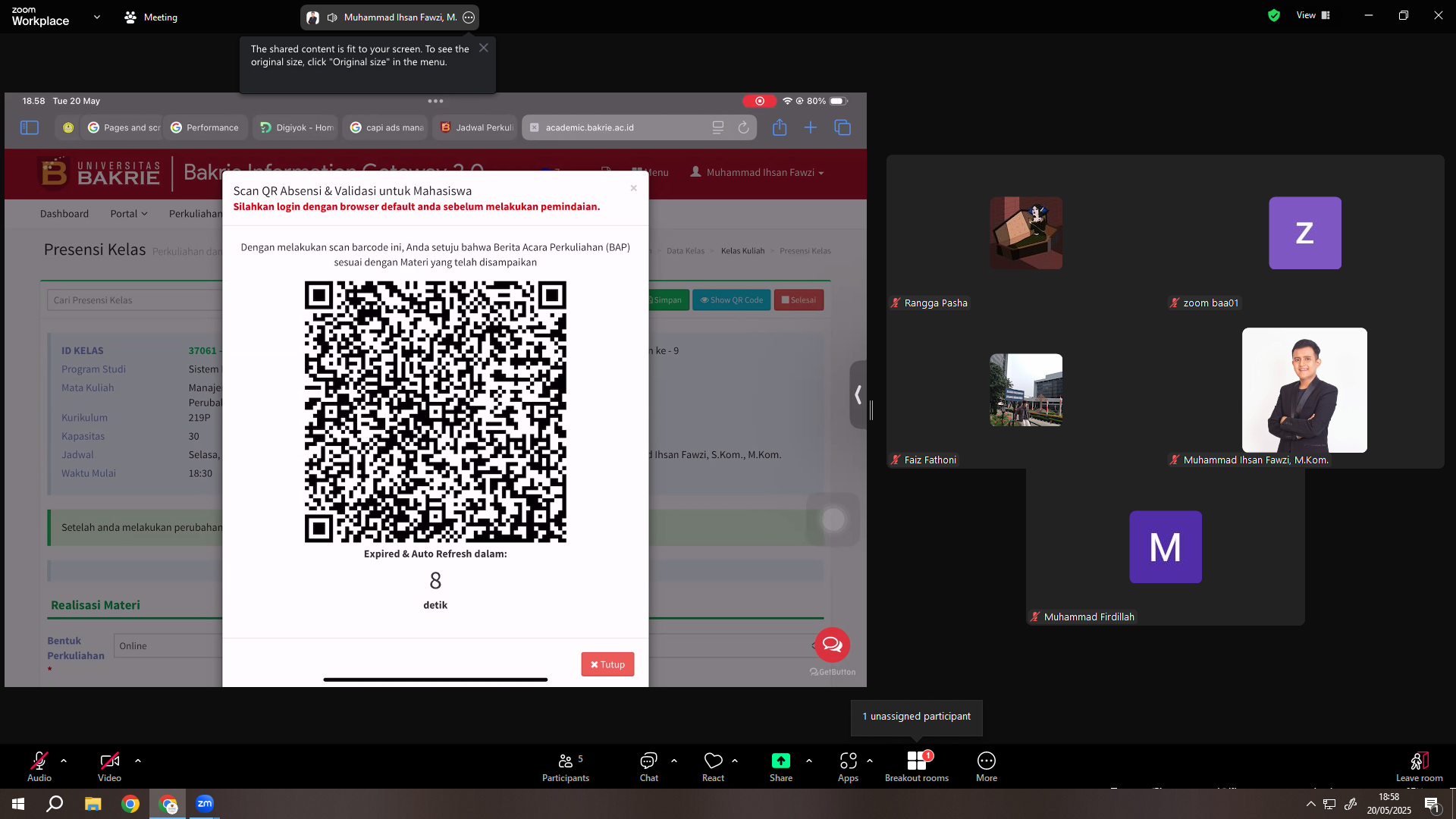Click the browser share icon
Viewport: 1456px width, 819px height.
point(780,127)
